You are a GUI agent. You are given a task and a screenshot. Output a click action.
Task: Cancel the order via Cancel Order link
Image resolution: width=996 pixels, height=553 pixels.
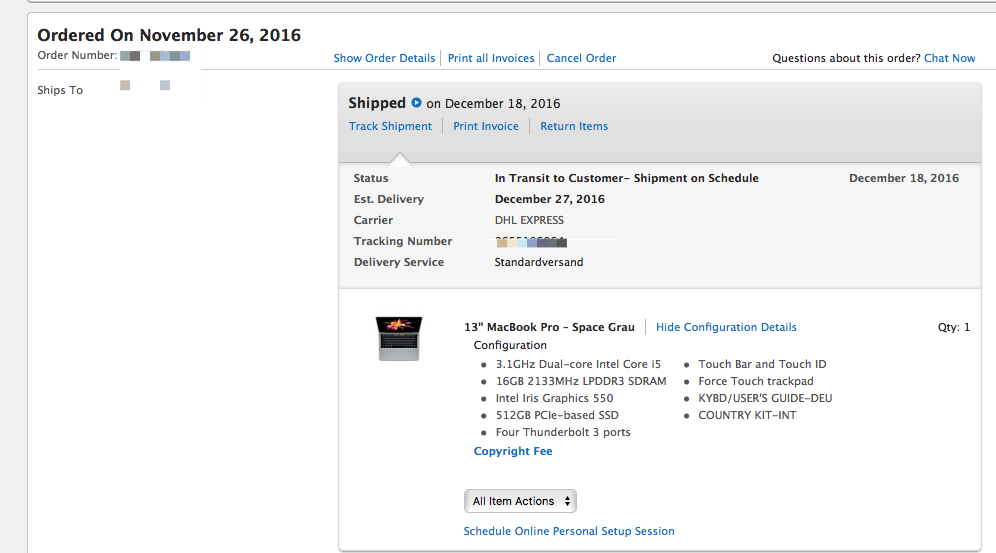[581, 58]
